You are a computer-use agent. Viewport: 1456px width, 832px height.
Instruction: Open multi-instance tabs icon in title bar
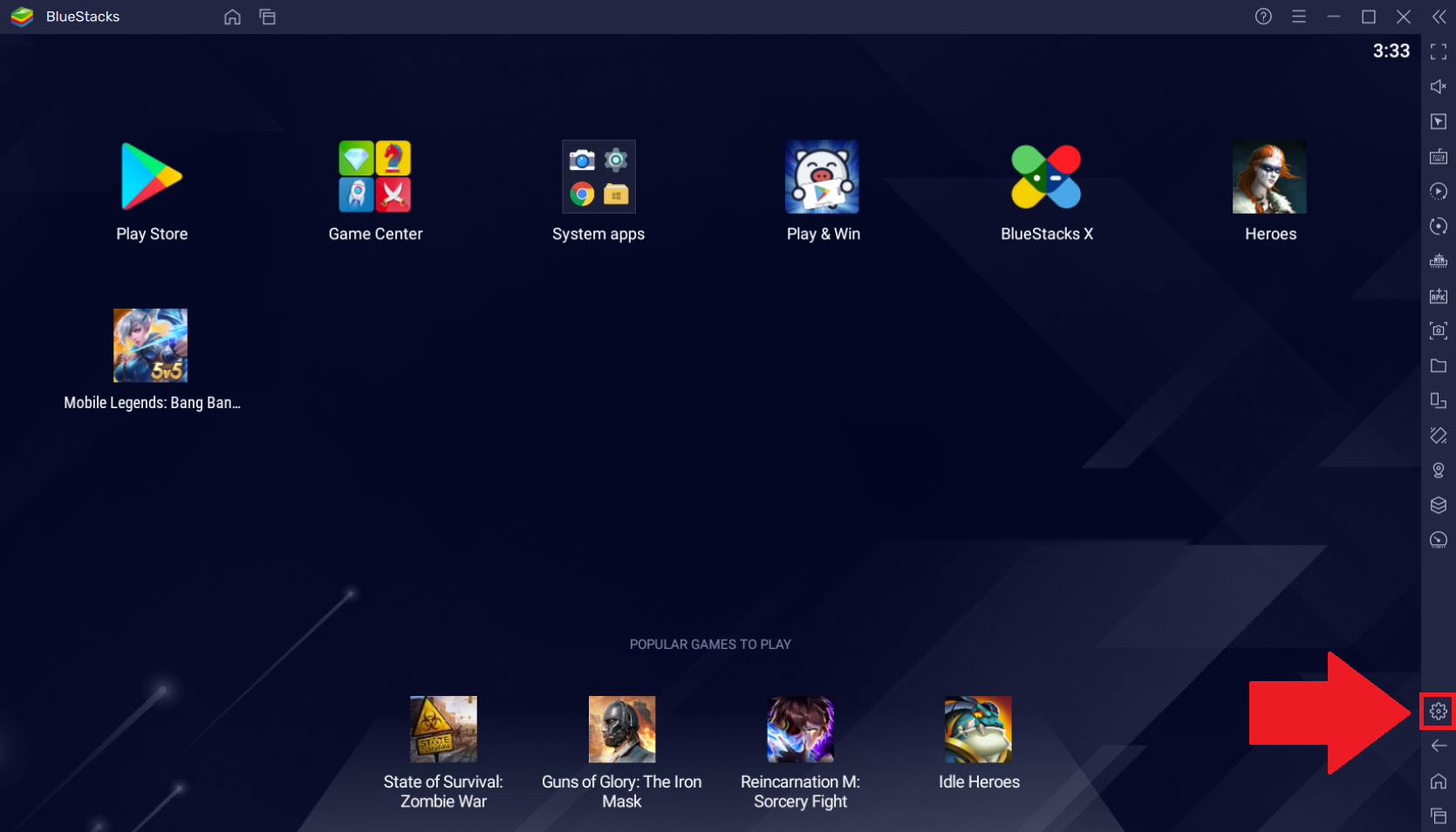pos(268,17)
